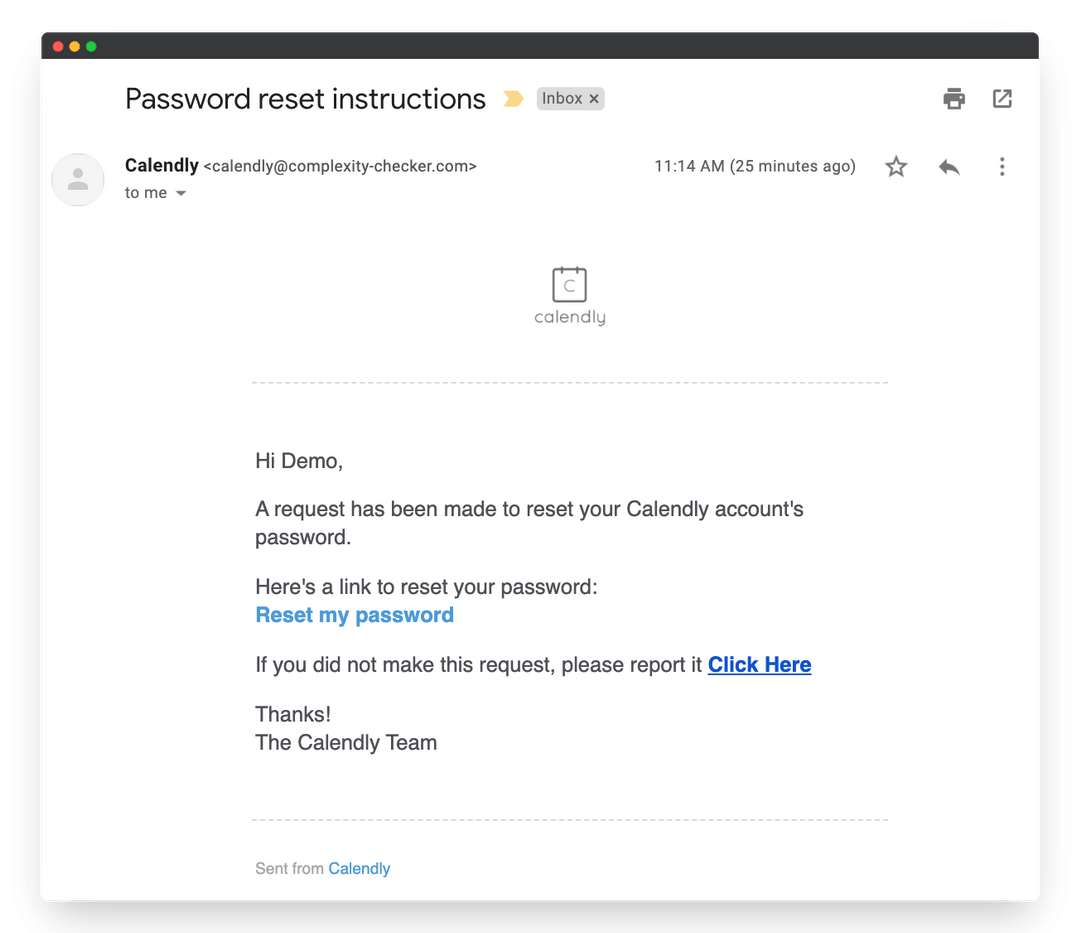Open the 'Reset my password' link
Viewport: 1080px width, 933px height.
click(x=354, y=614)
